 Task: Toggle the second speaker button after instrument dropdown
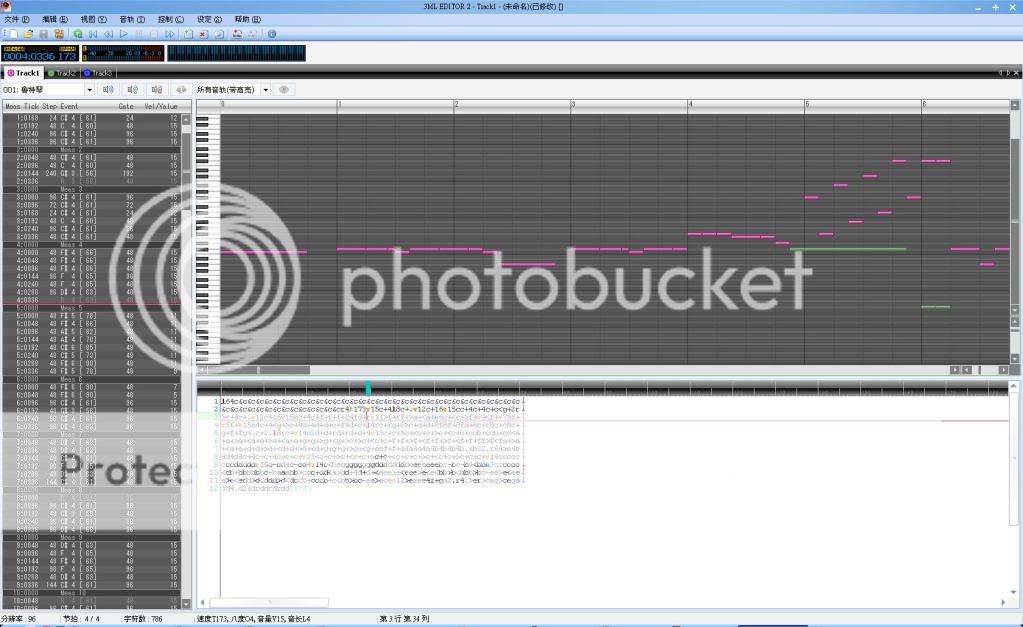(x=132, y=90)
